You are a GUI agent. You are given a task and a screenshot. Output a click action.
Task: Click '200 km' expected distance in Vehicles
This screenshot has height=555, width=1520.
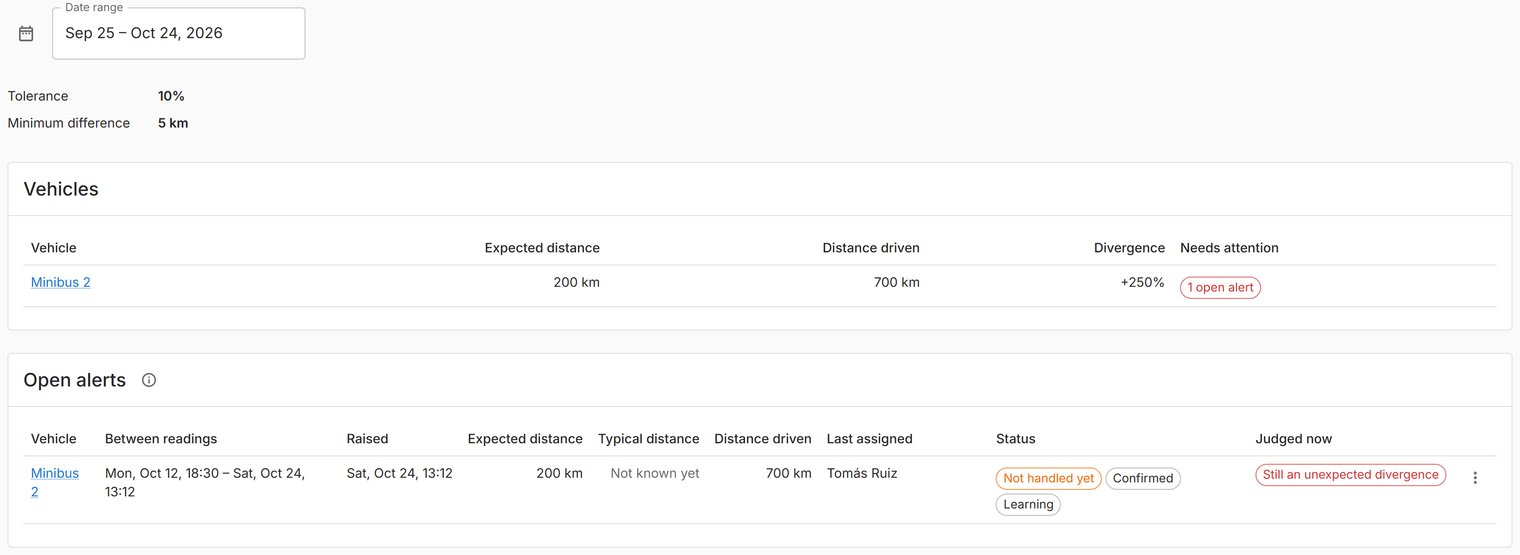click(x=576, y=282)
